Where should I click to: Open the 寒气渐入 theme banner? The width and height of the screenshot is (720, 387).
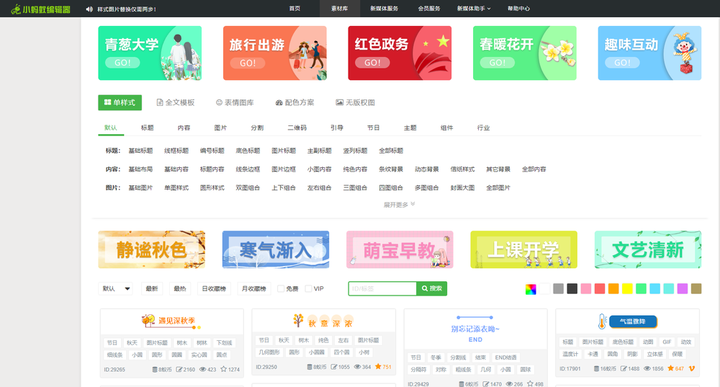click(x=276, y=250)
